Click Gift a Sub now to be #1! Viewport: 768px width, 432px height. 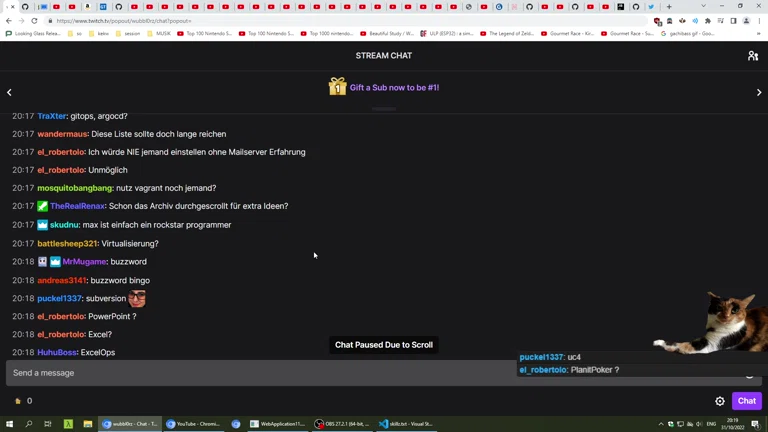394,88
